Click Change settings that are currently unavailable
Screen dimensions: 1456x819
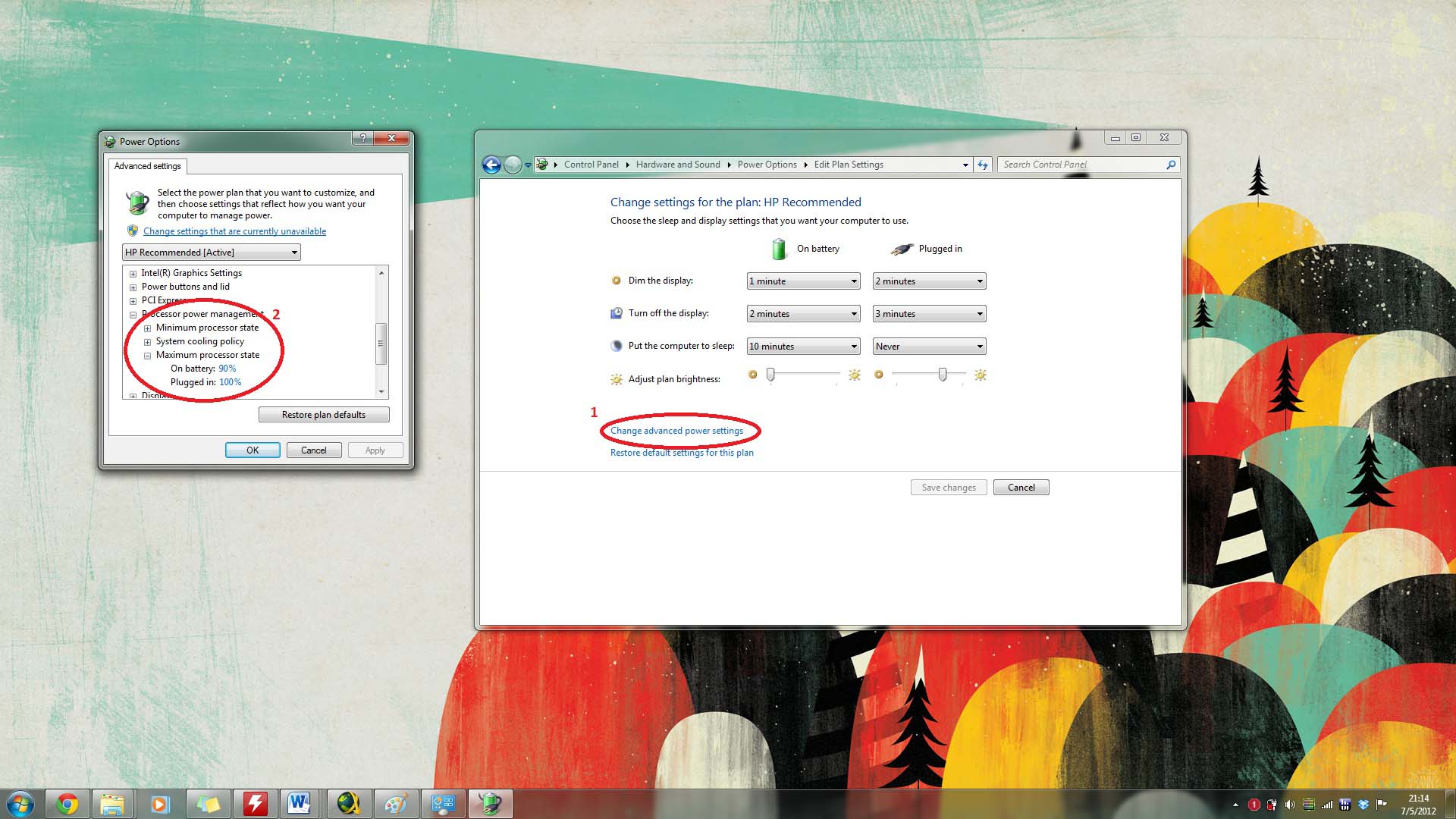234,231
